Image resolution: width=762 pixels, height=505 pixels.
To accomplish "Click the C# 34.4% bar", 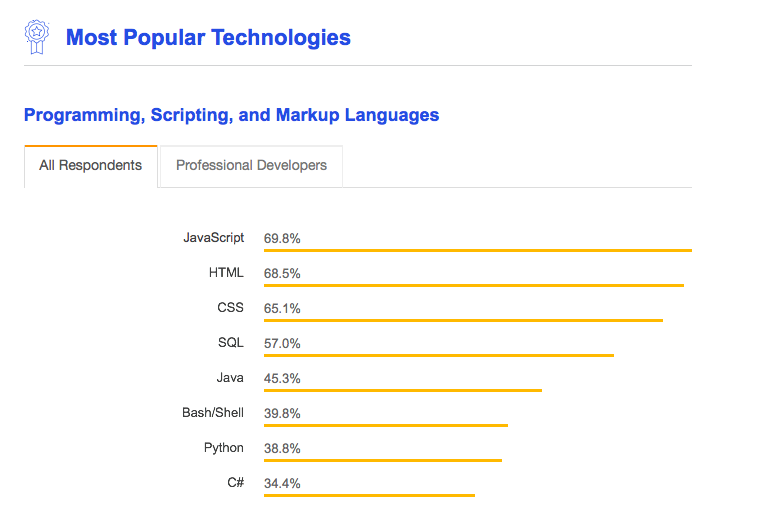I will (x=369, y=494).
